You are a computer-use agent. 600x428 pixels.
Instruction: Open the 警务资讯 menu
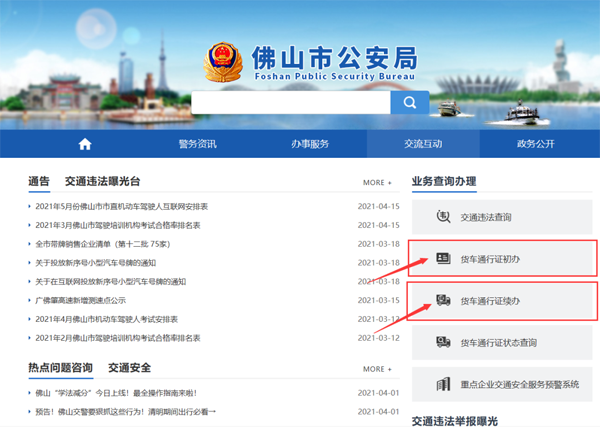[x=197, y=144]
